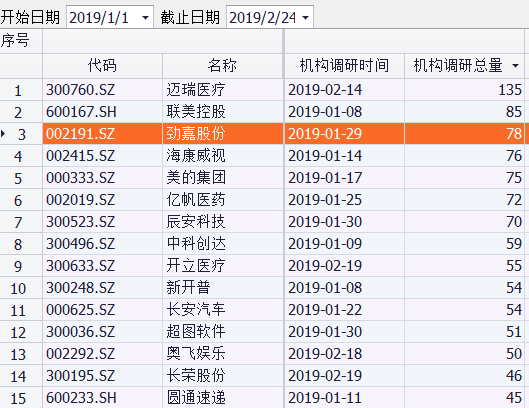
Task: Click survey total 51 for 超图软件
Action: (514, 332)
